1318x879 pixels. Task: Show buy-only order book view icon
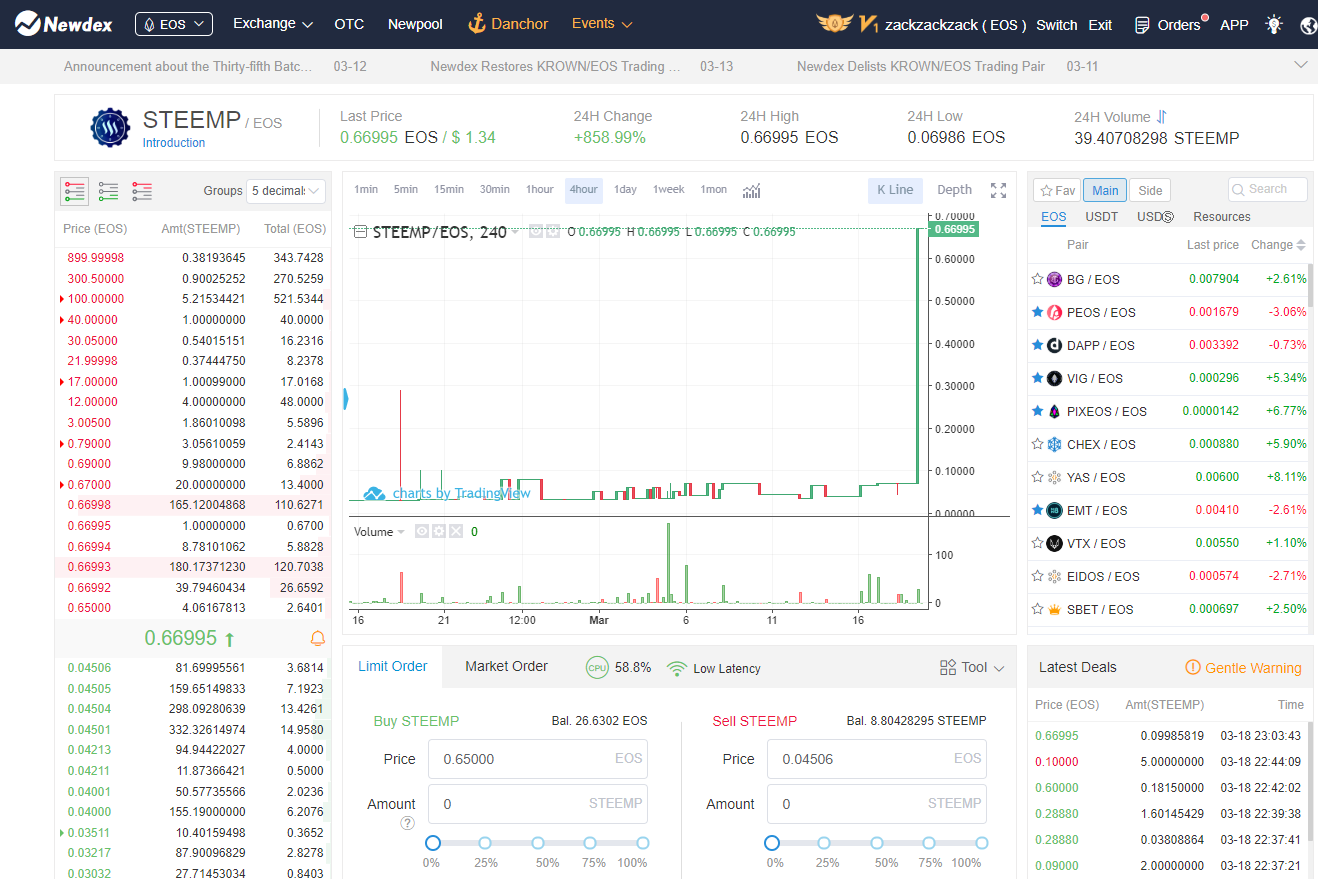[108, 191]
